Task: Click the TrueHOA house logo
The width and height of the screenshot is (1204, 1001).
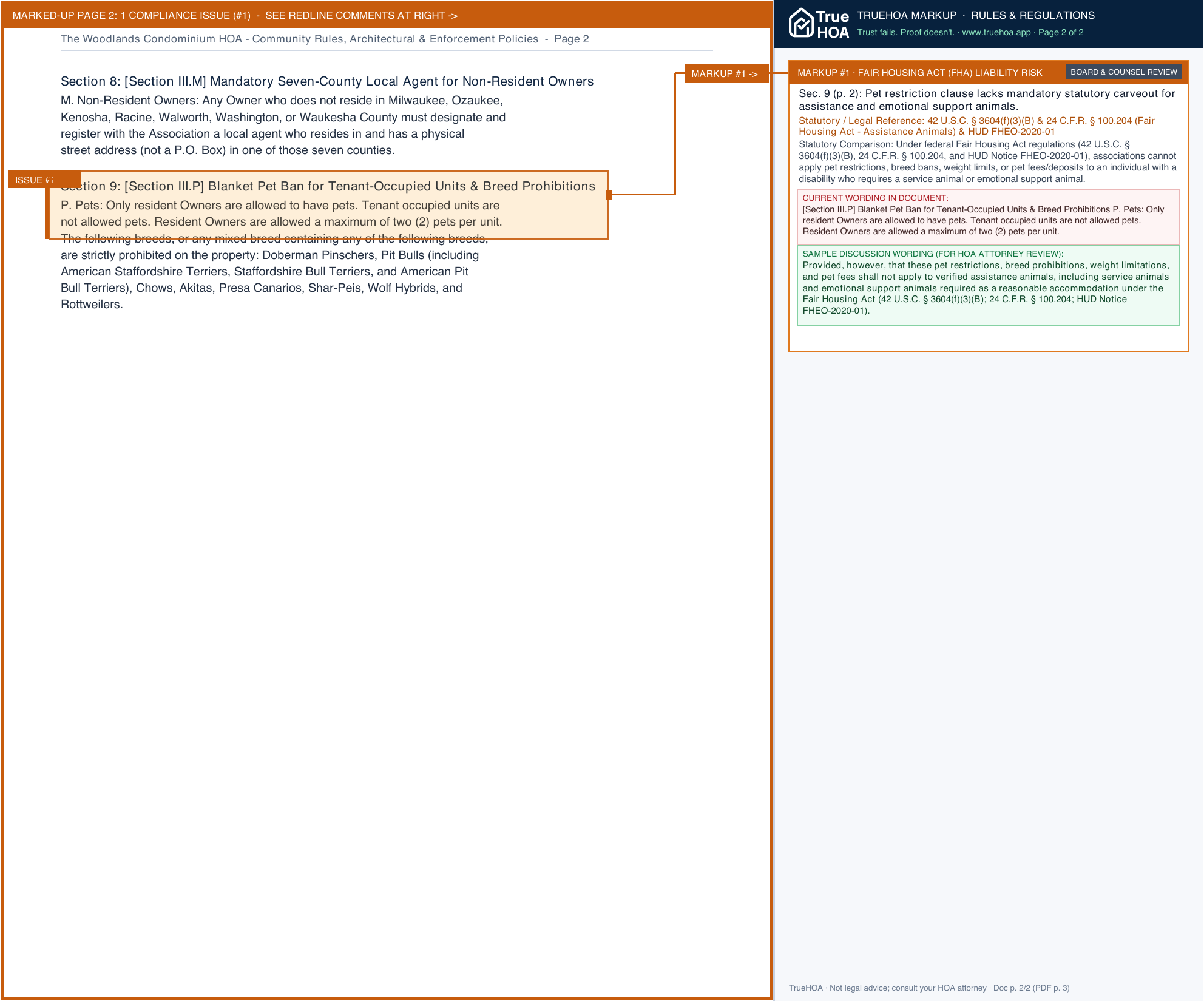Action: 819,24
